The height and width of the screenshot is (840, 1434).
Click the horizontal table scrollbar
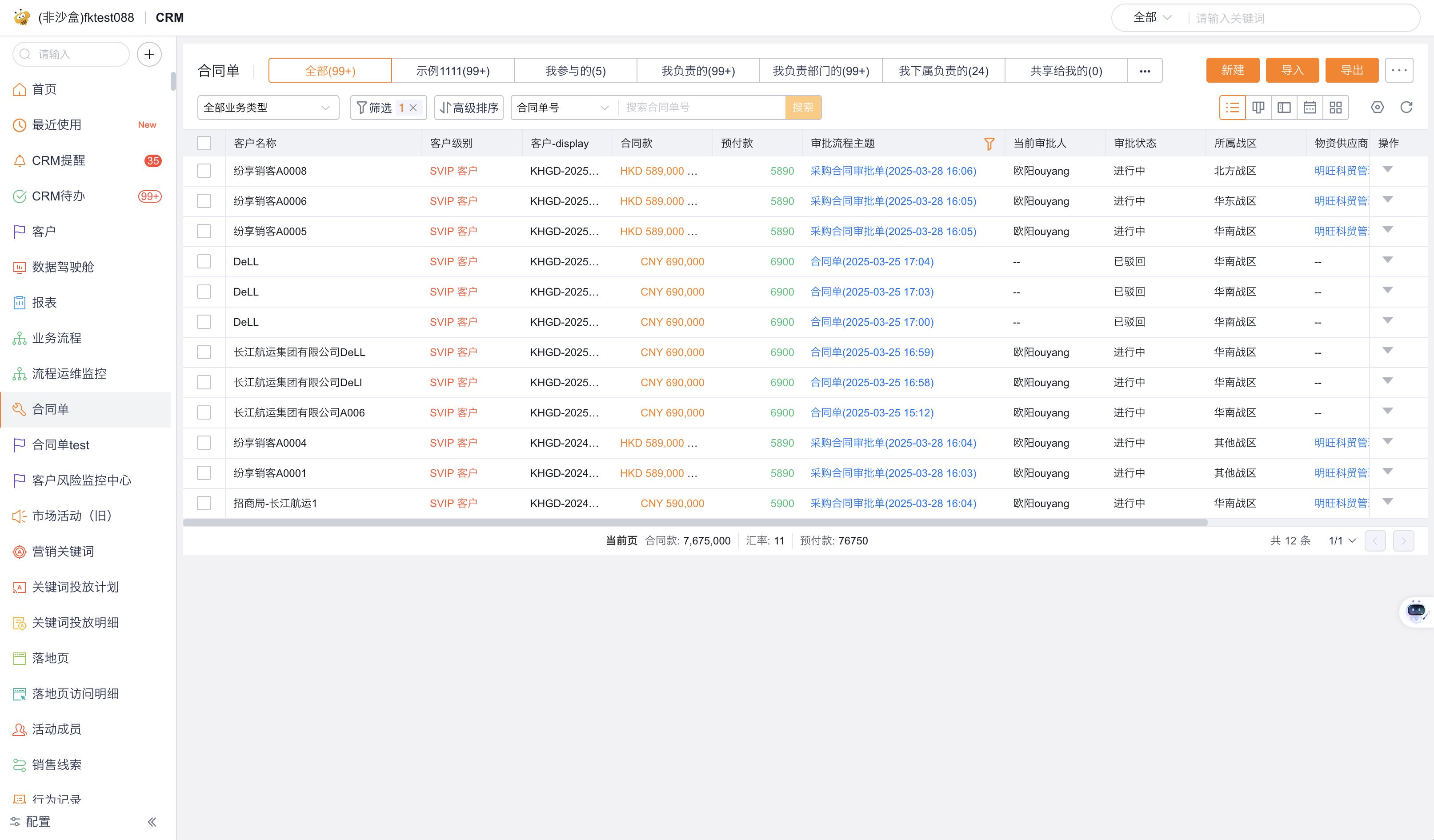695,522
